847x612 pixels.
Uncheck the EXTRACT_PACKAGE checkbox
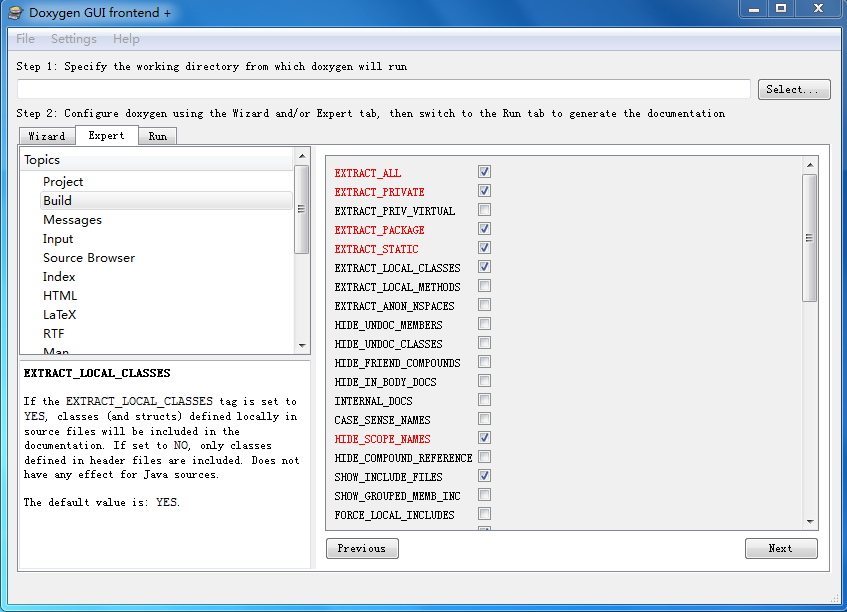(x=485, y=228)
